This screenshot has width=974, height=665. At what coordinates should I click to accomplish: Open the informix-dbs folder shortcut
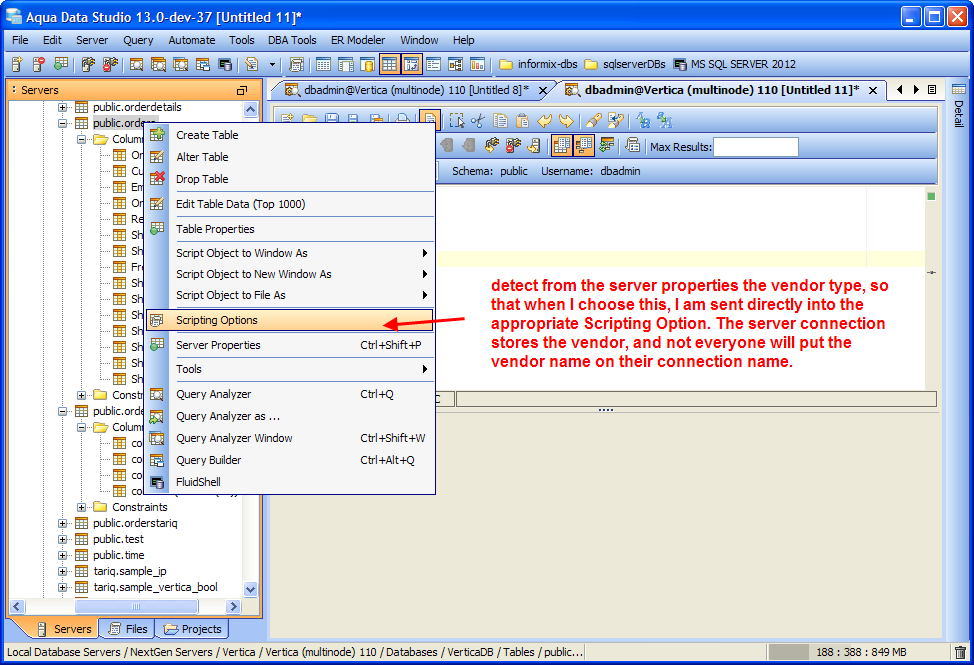539,64
